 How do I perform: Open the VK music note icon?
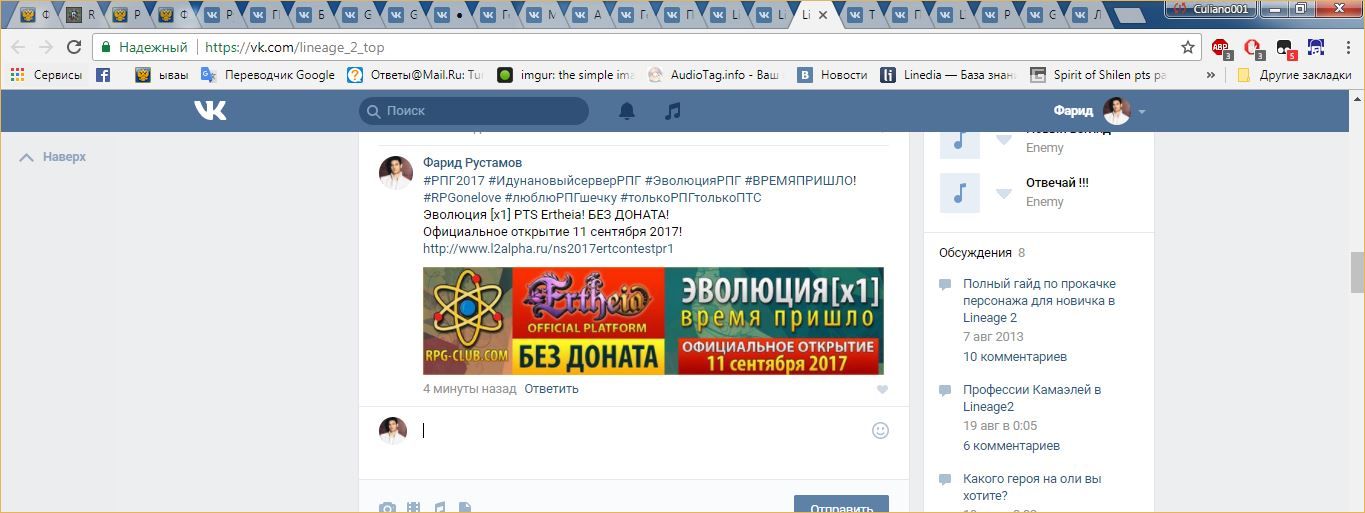tap(673, 111)
